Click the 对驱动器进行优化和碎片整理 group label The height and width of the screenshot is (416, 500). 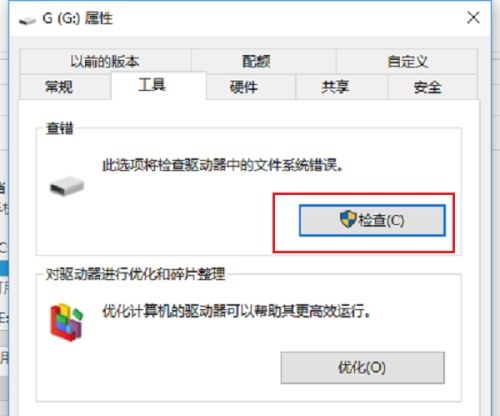(135, 274)
